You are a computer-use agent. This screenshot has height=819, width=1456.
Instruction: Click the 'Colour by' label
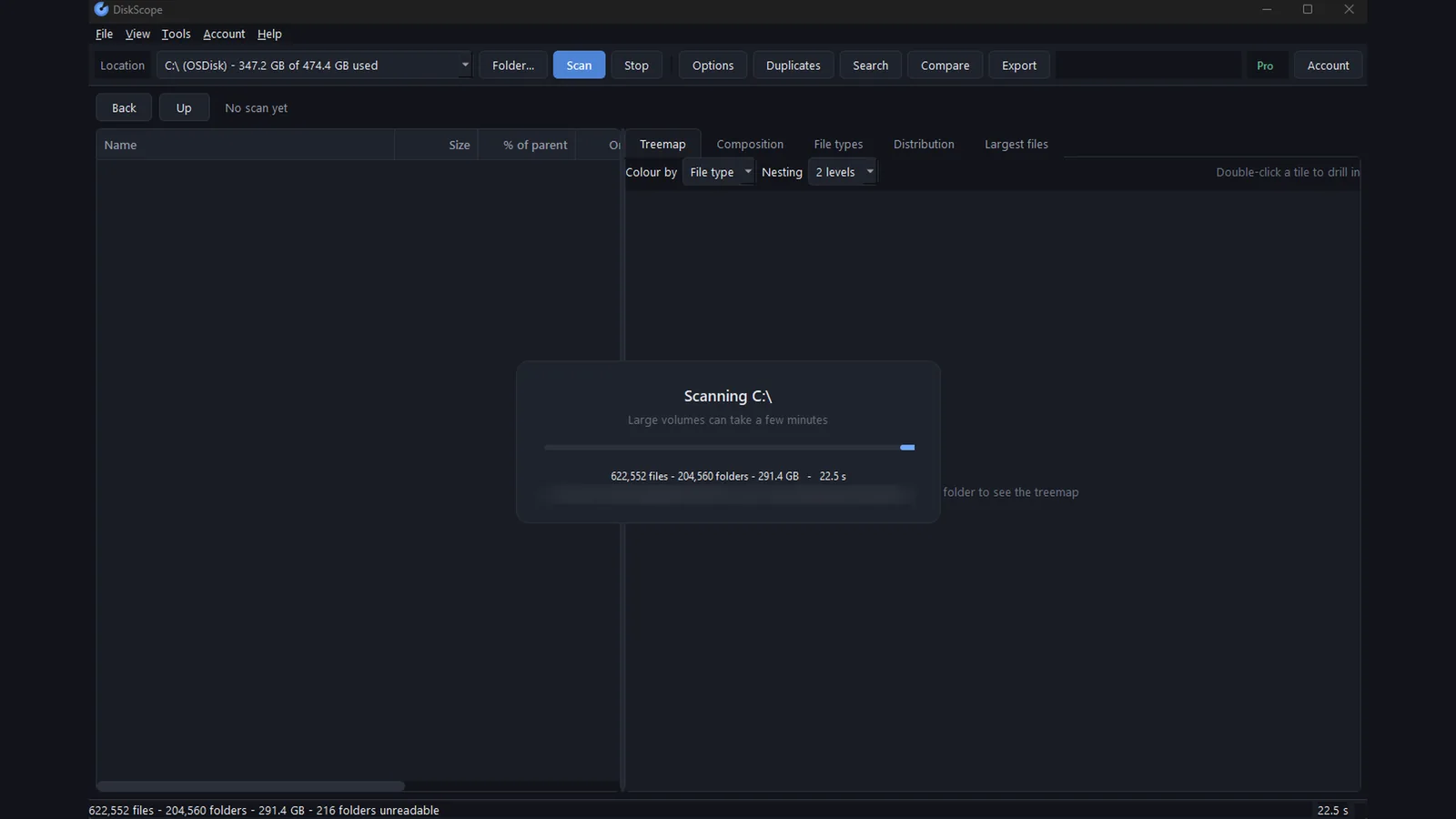652,172
